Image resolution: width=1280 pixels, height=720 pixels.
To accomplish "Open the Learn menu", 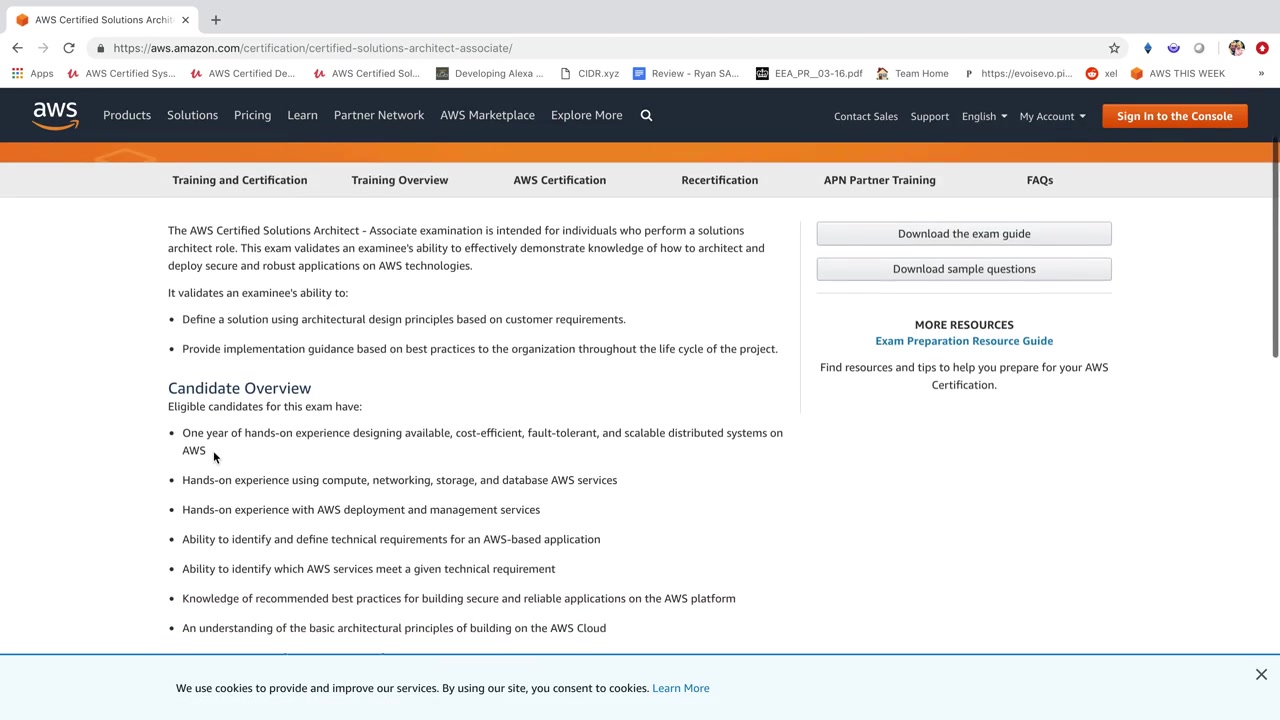I will coord(302,115).
